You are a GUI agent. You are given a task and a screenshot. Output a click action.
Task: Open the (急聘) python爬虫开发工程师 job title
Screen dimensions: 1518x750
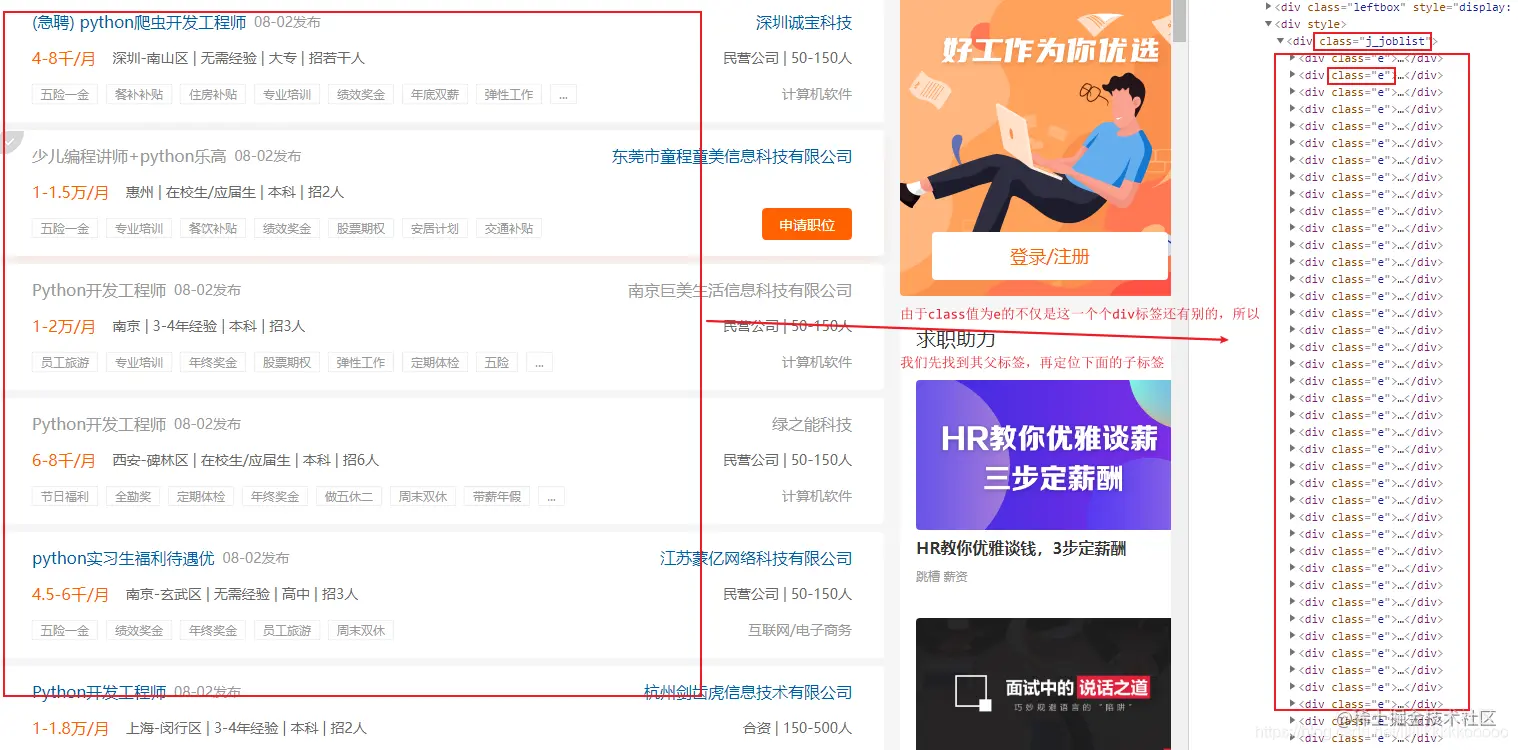pos(139,22)
